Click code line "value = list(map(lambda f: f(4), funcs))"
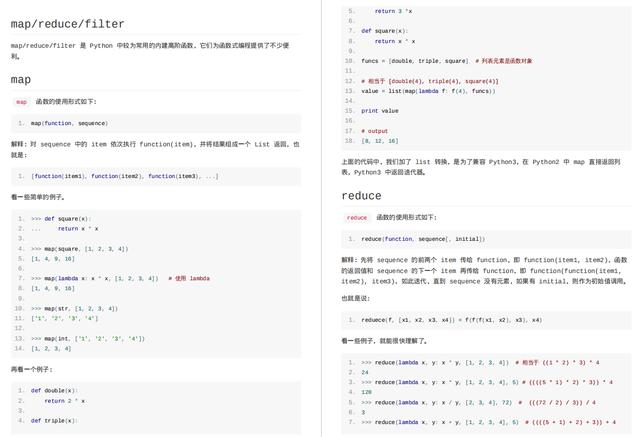Image resolution: width=640 pixels, height=437 pixels. click(x=428, y=91)
